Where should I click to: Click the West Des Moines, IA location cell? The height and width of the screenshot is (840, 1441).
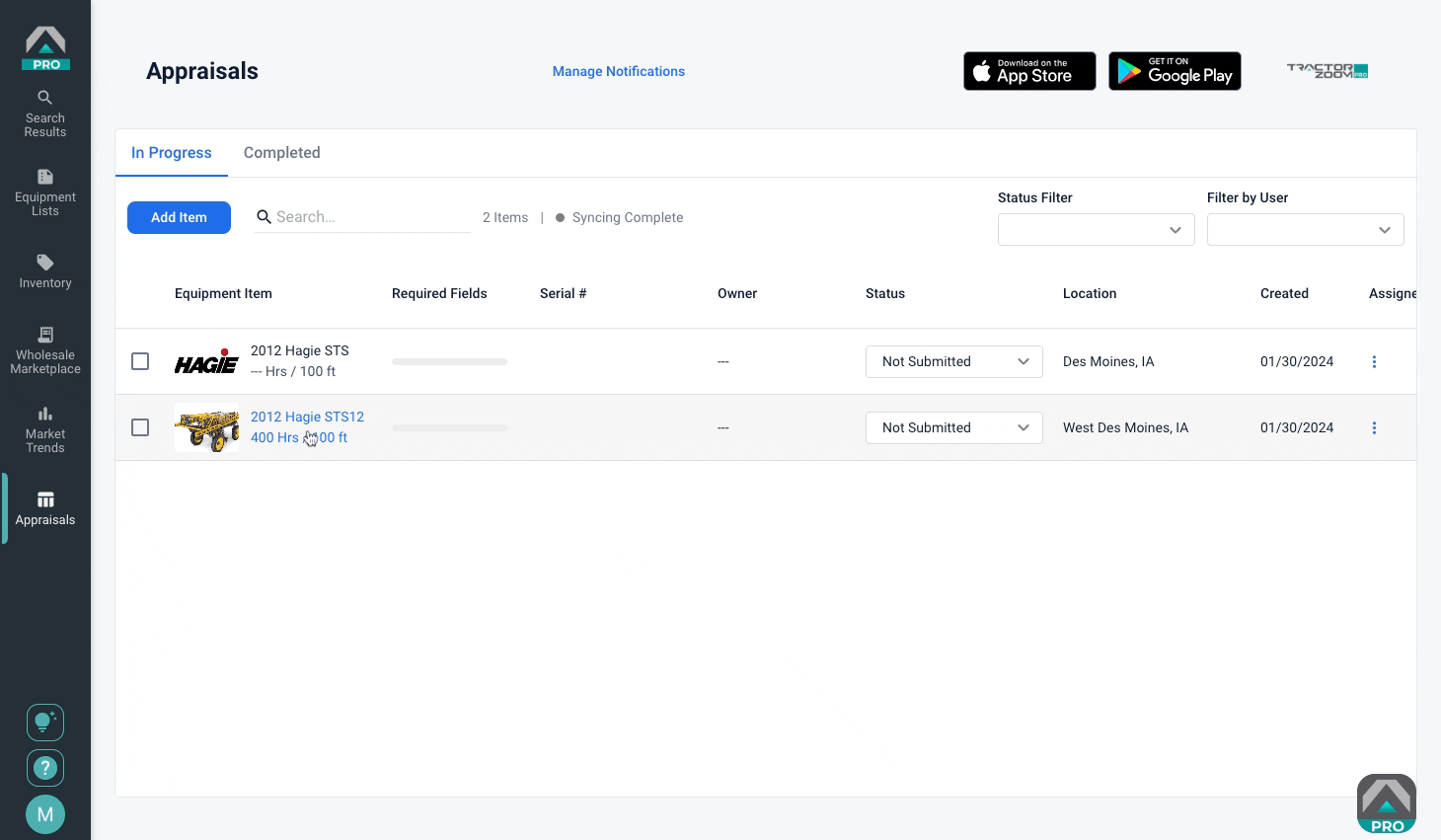[x=1125, y=427]
